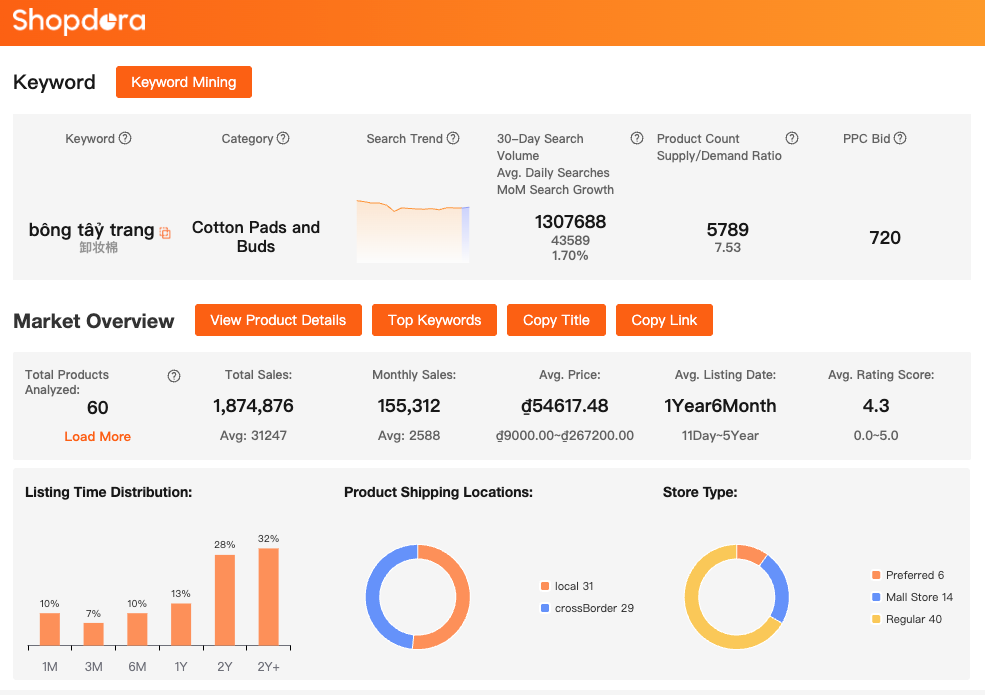Copy keyword bông tẩy trang using copy icon
The width and height of the screenshot is (985, 695).
click(x=165, y=233)
